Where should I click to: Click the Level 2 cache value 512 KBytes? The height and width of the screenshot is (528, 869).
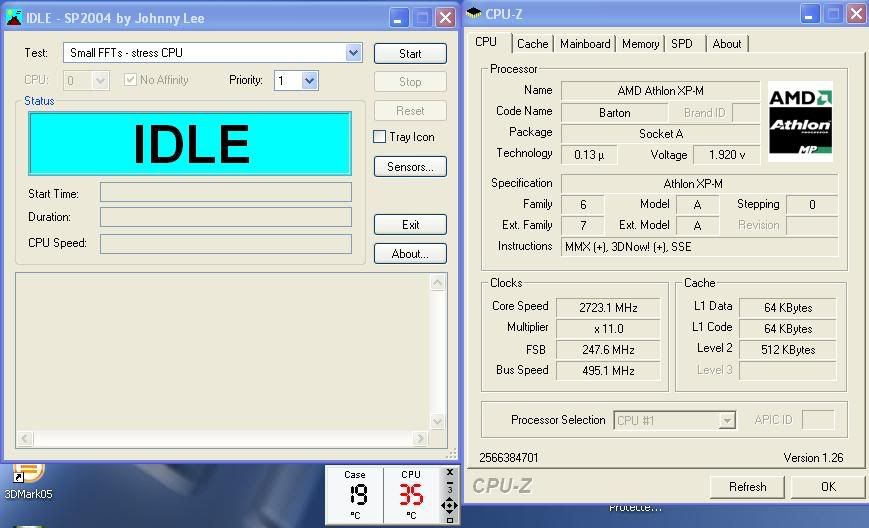click(788, 350)
